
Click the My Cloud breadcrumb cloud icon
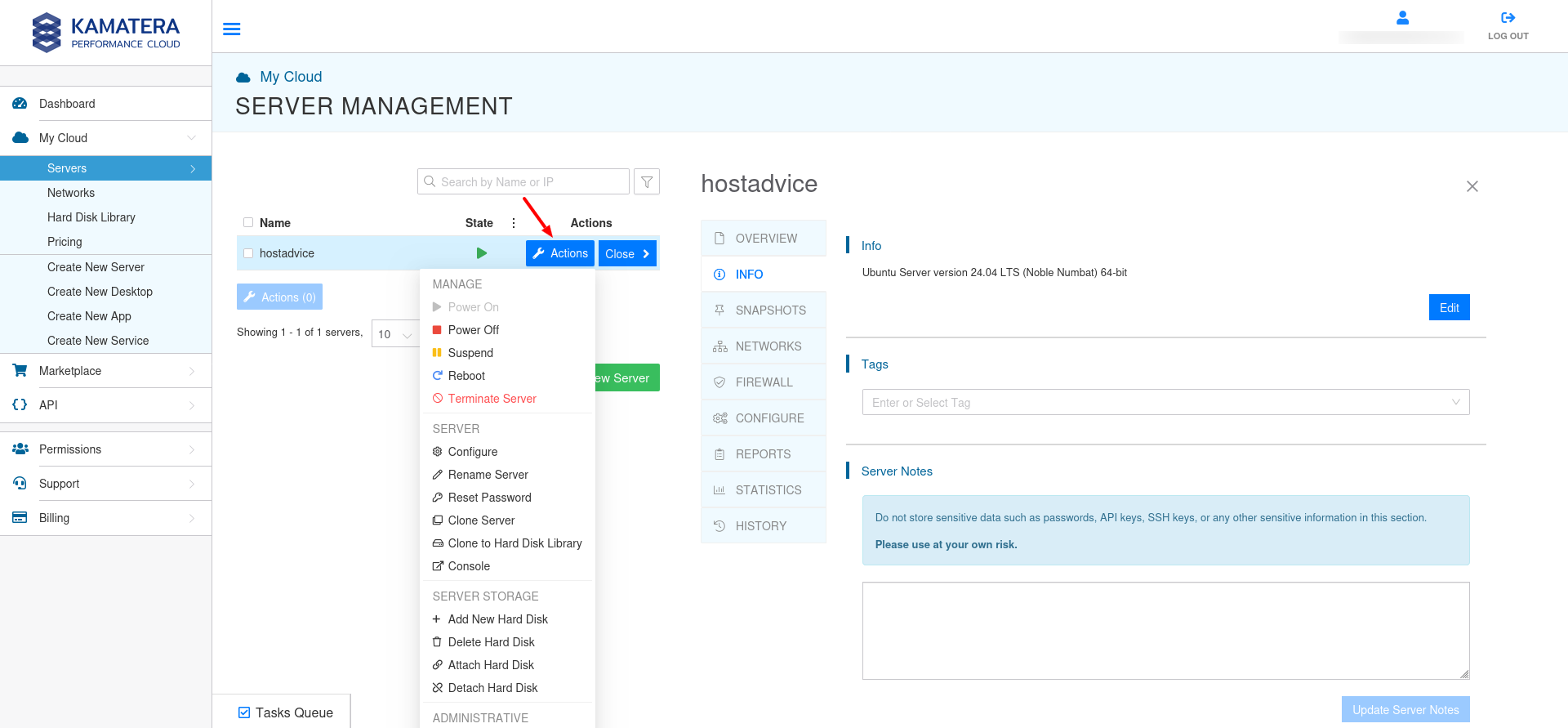243,78
